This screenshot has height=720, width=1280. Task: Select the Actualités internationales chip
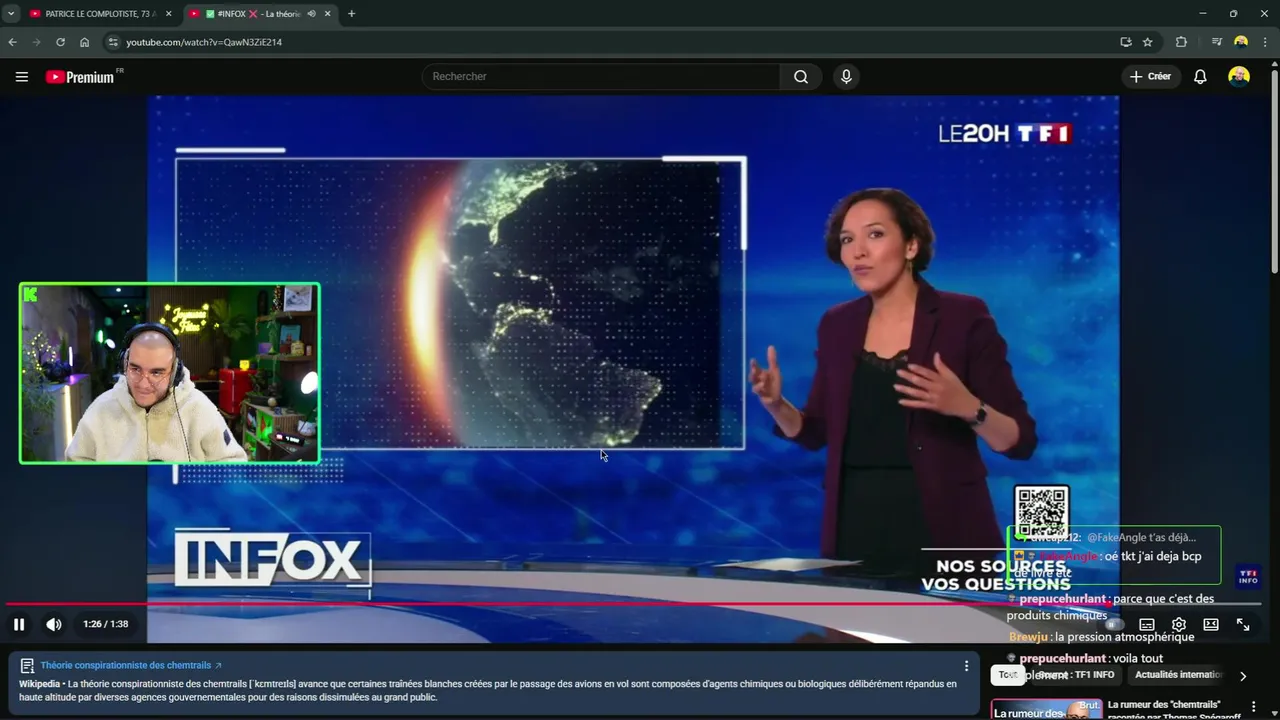point(1177,675)
